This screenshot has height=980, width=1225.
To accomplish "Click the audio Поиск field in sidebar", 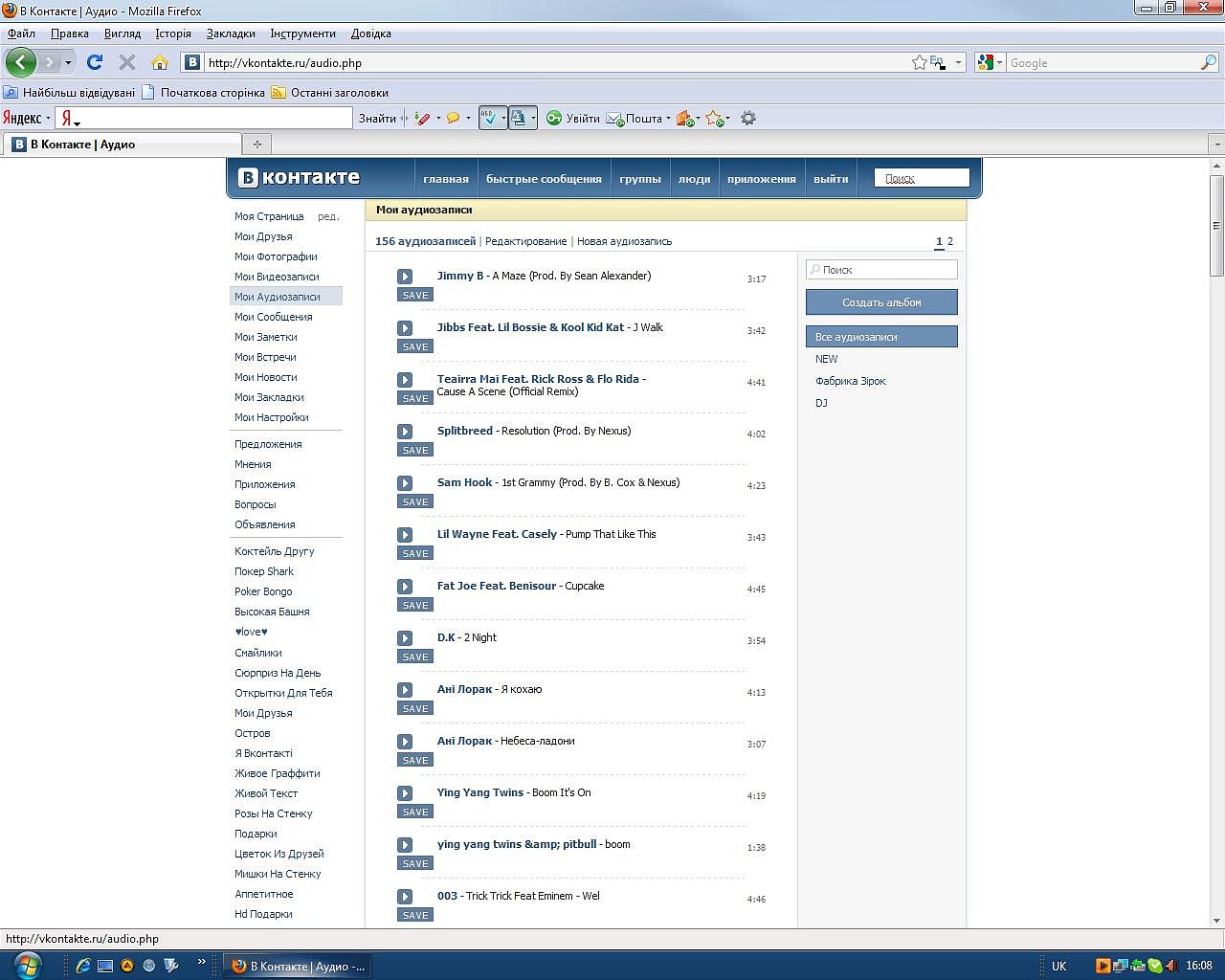I will pos(886,270).
